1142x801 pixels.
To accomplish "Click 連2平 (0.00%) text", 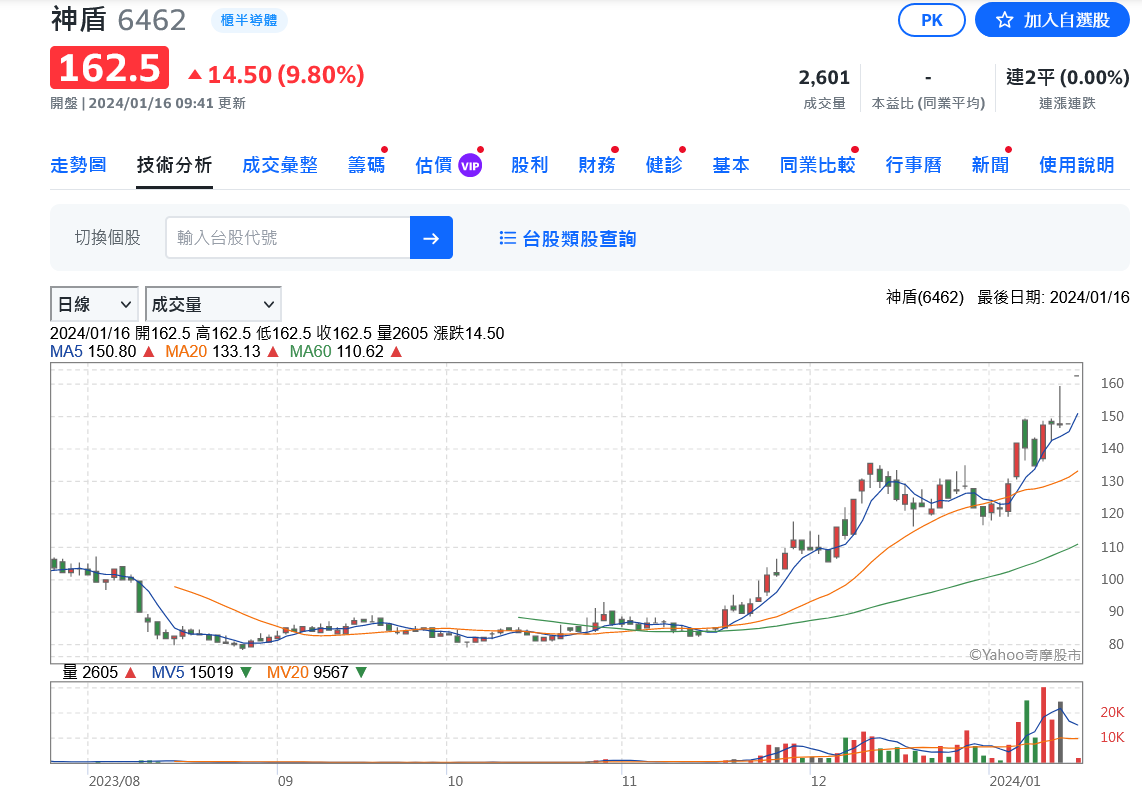I will pyautogui.click(x=1067, y=77).
